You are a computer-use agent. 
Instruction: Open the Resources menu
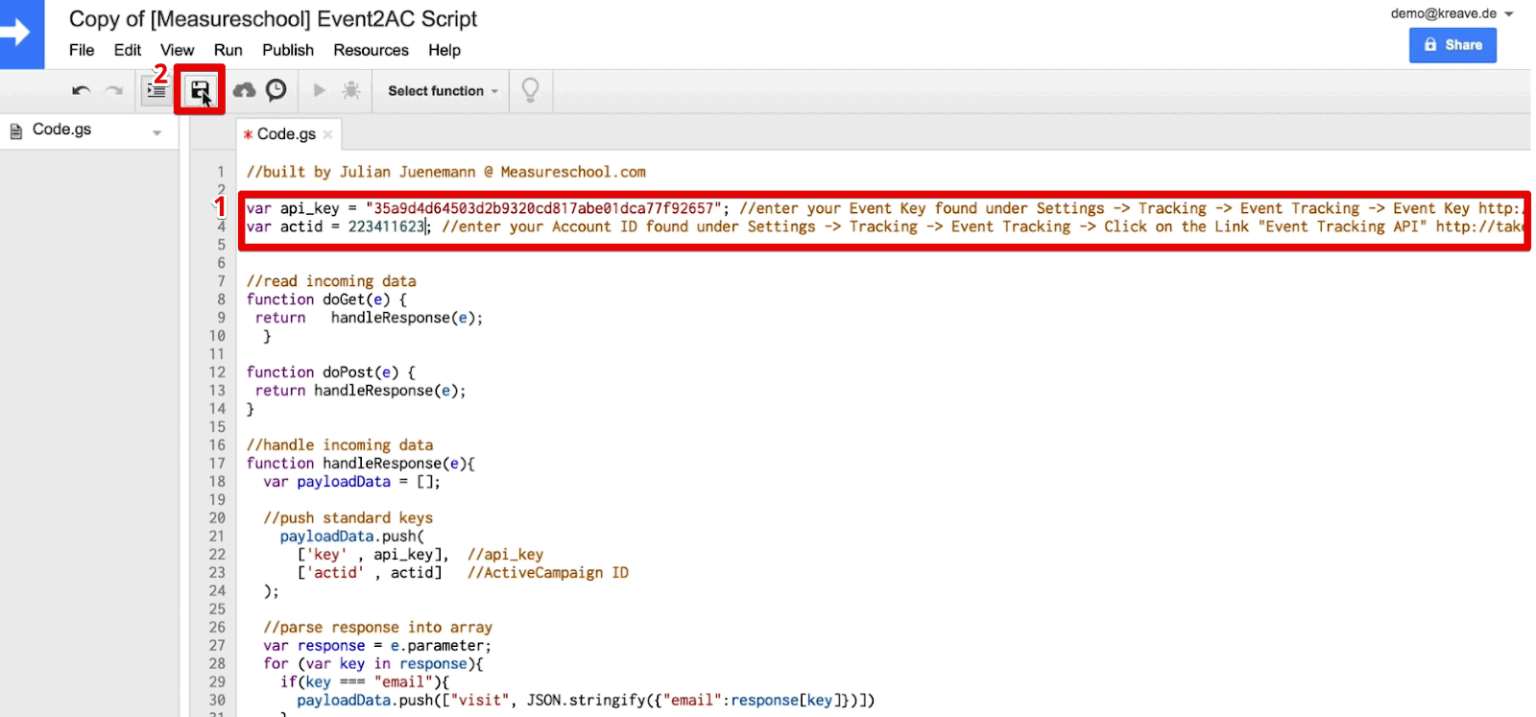point(370,50)
